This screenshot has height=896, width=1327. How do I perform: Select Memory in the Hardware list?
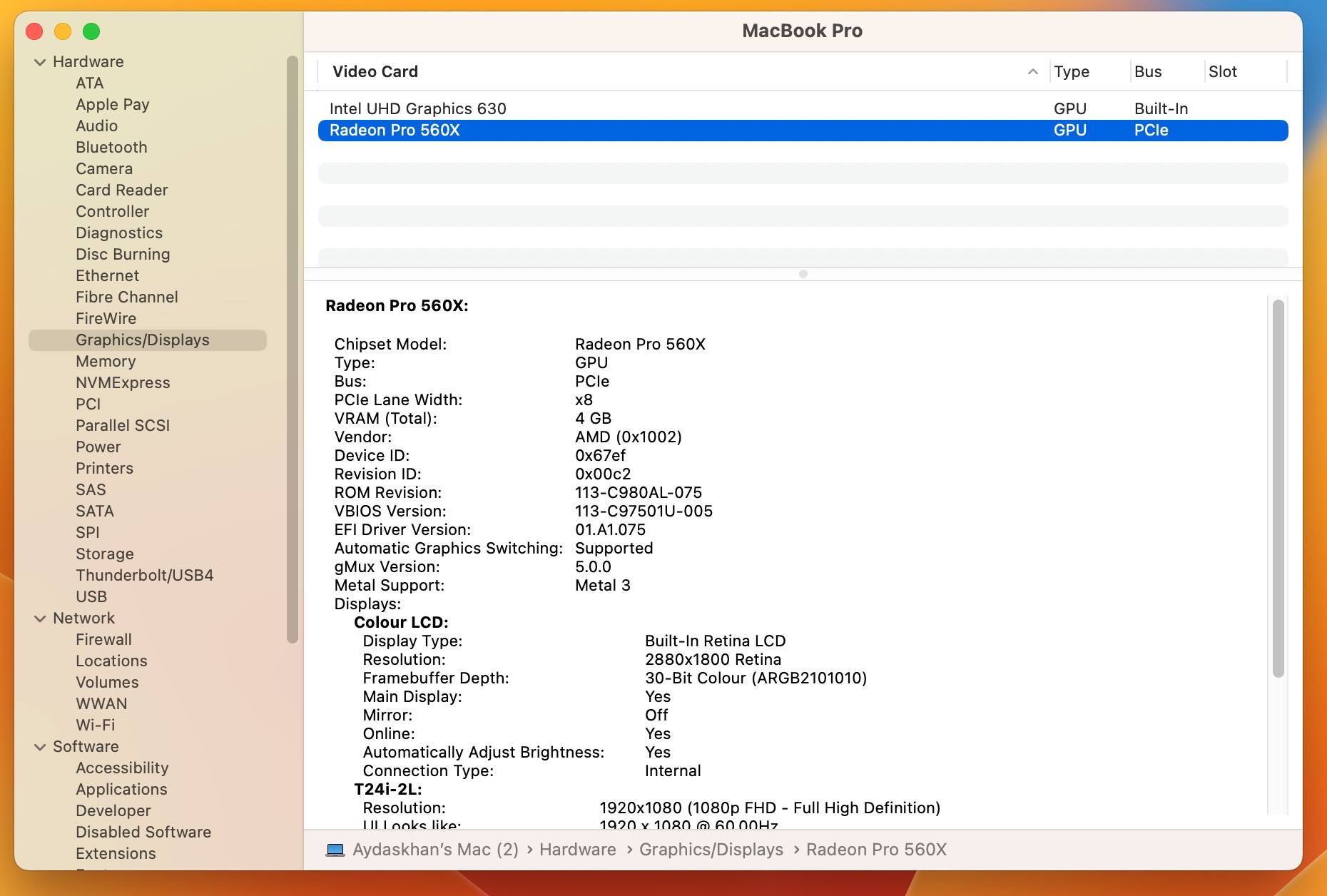[106, 361]
